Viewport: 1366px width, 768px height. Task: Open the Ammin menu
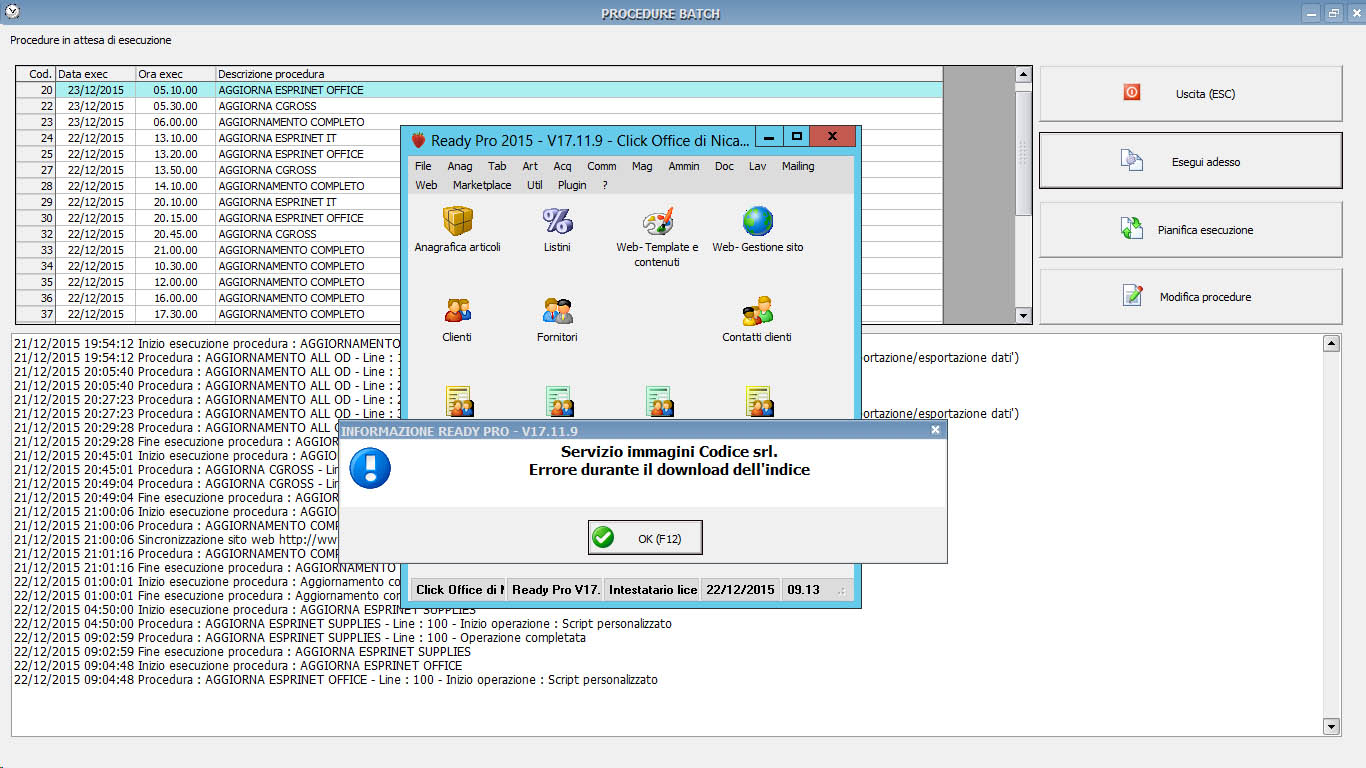[684, 166]
